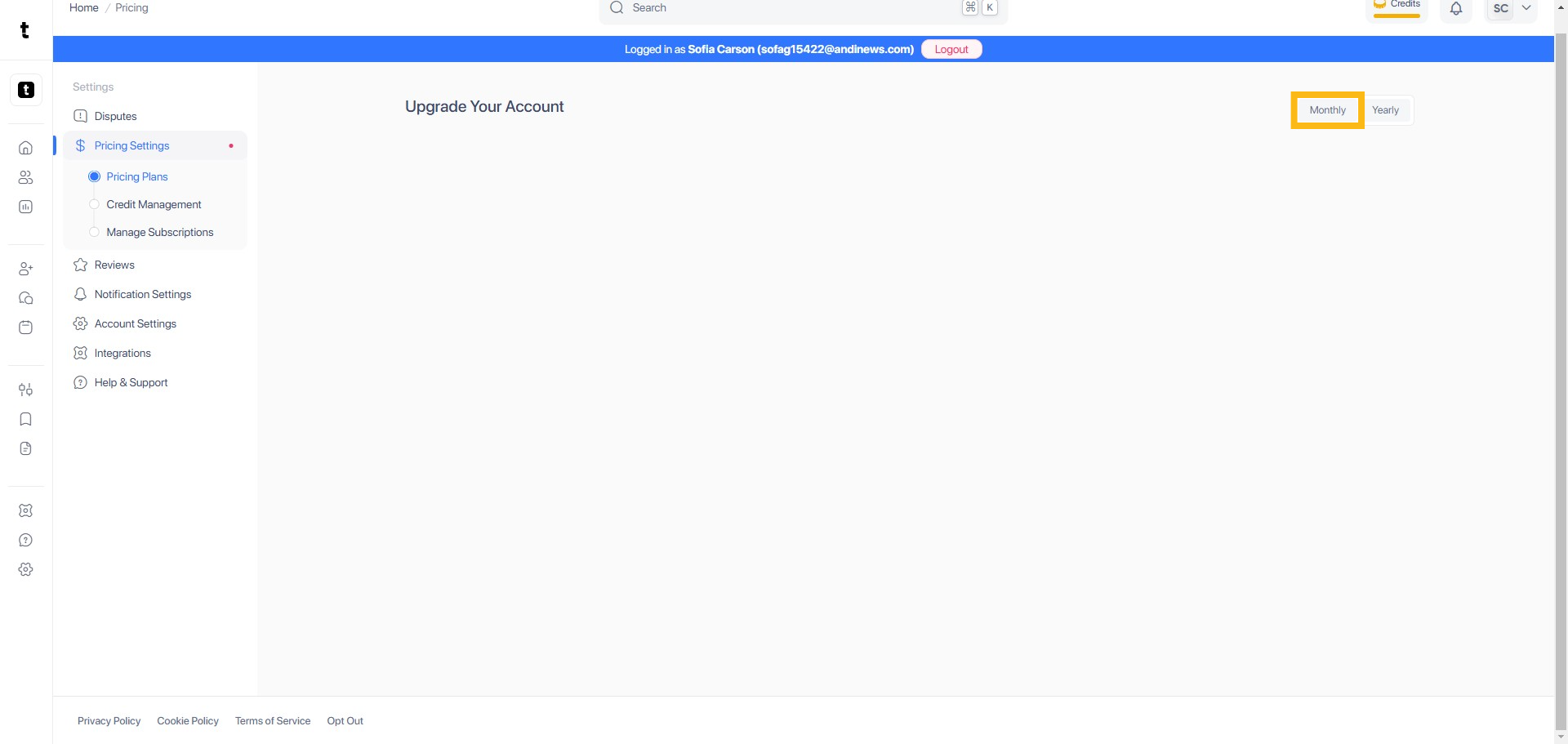Open the Privacy Policy link
Viewport: 1568px width, 744px height.
(x=109, y=720)
